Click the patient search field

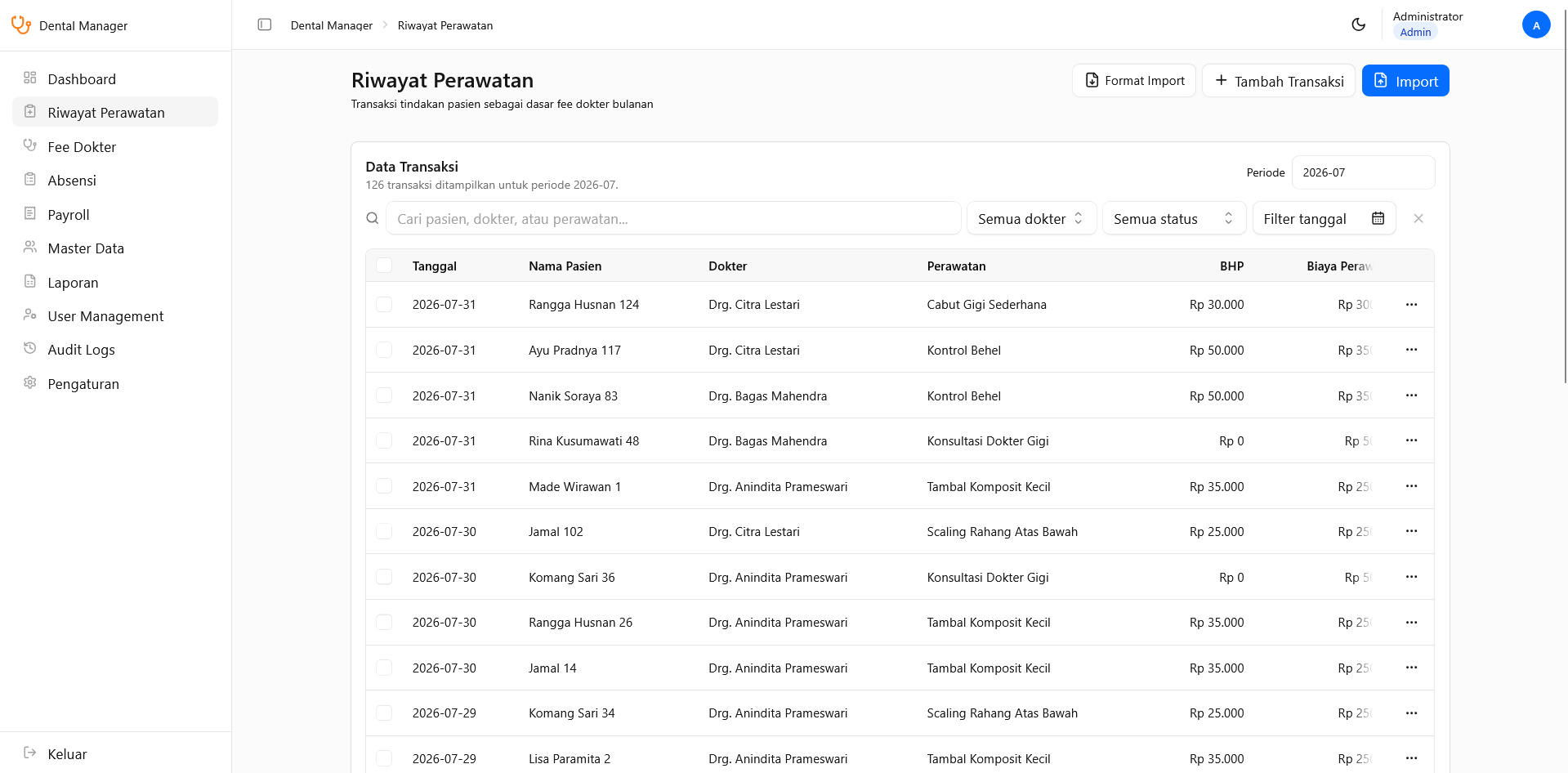click(x=673, y=218)
